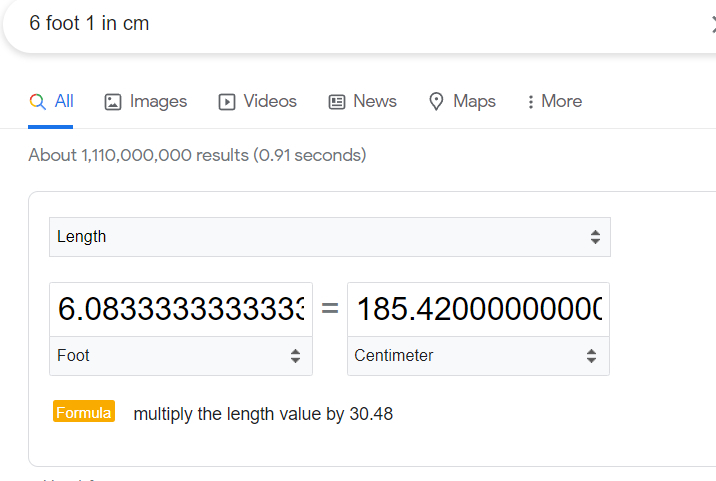
Task: Click the centimeter value input field
Action: [x=478, y=309]
